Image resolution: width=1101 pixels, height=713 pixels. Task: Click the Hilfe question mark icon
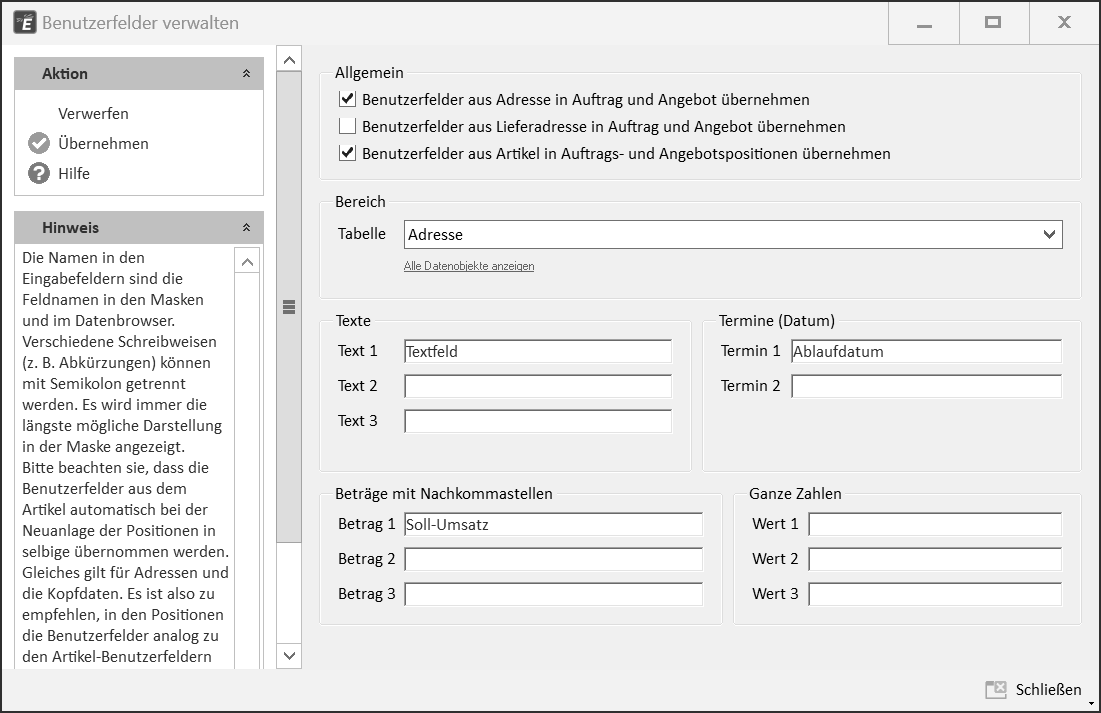tap(39, 174)
